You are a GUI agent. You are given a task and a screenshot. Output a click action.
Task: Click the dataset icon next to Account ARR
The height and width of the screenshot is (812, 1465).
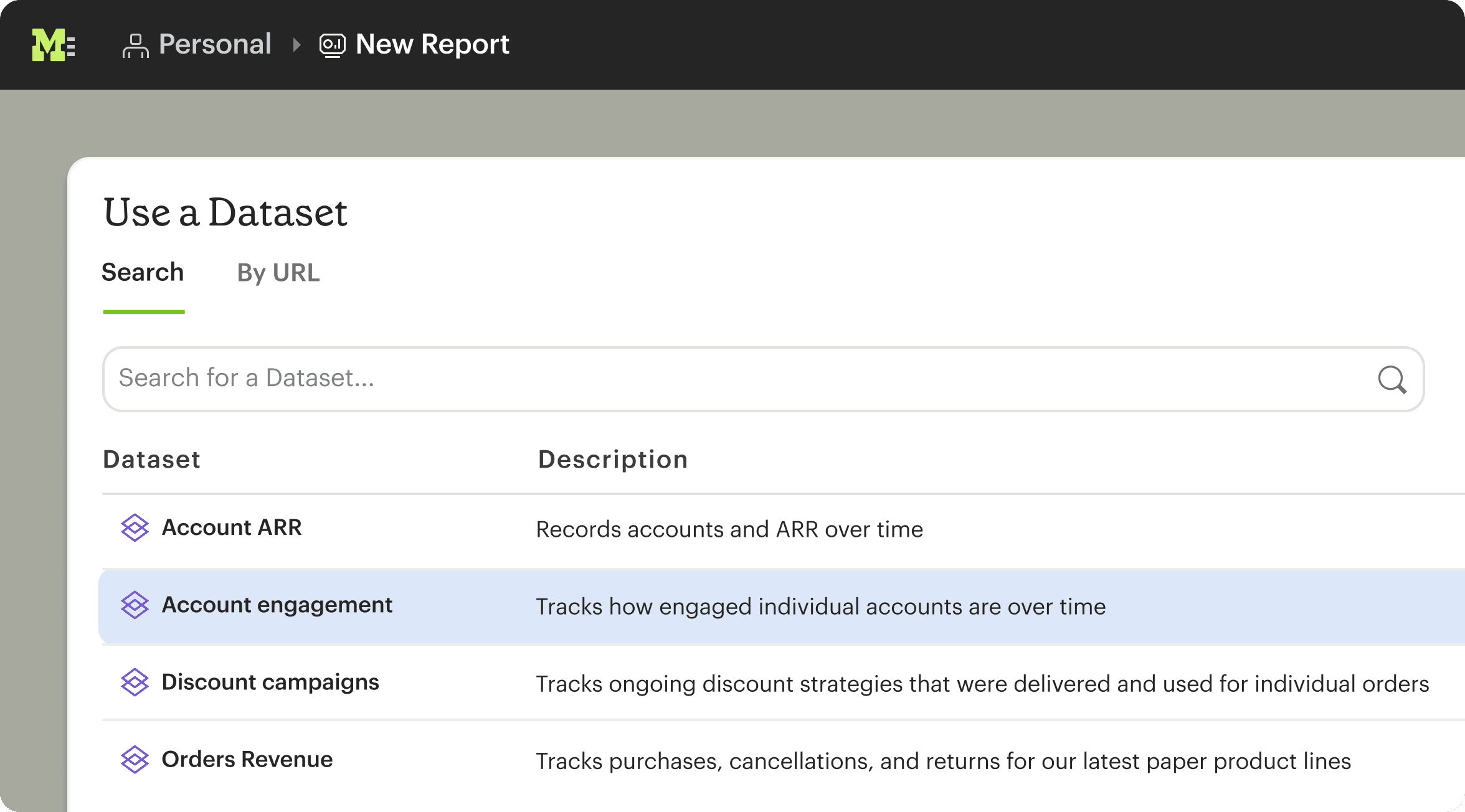click(135, 528)
